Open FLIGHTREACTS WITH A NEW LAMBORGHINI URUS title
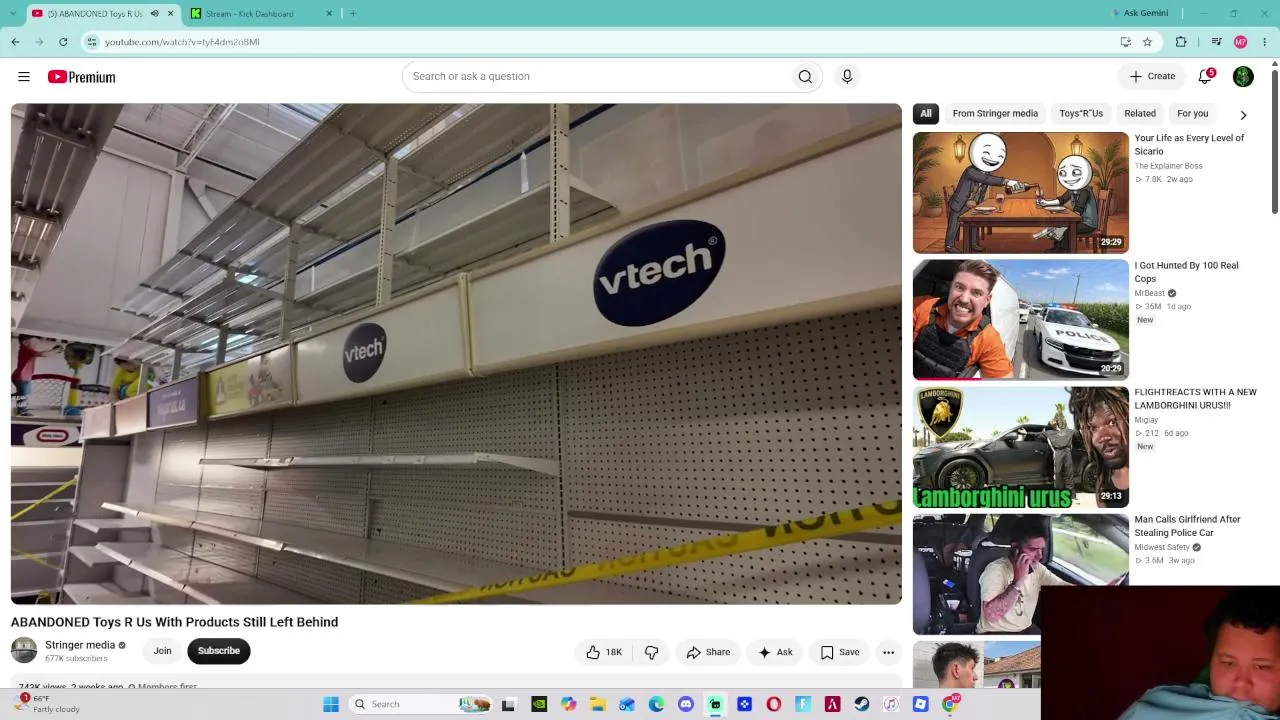This screenshot has width=1280, height=720. coord(1195,399)
